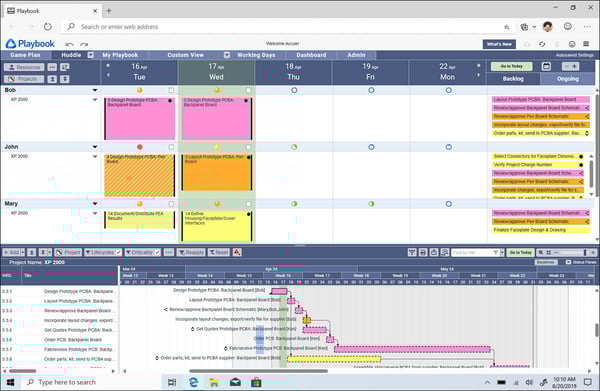
Task: Click the export icon in Gantt toolbar
Action: [x=434, y=253]
